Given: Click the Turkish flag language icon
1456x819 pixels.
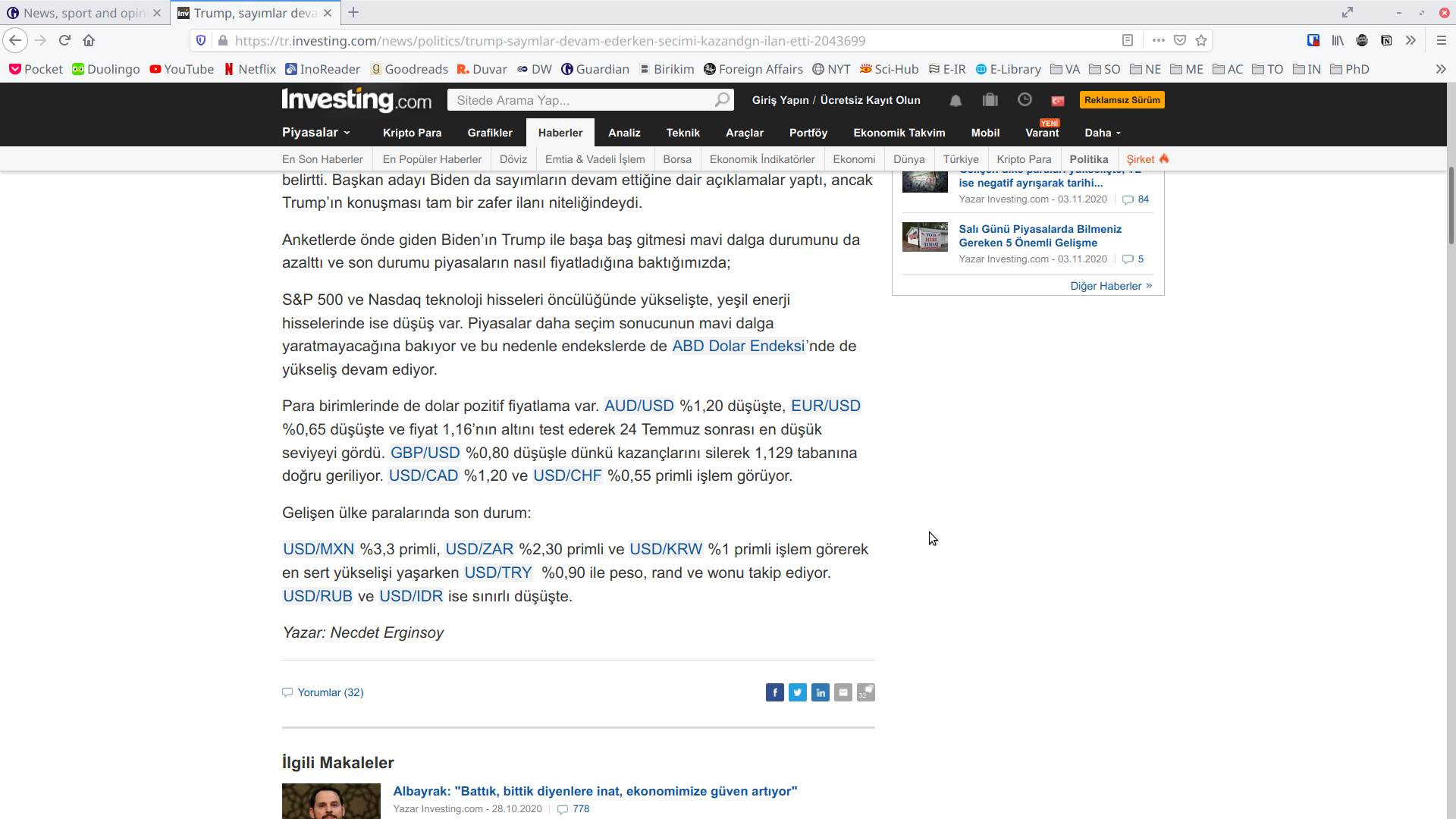Looking at the screenshot, I should click(x=1058, y=101).
